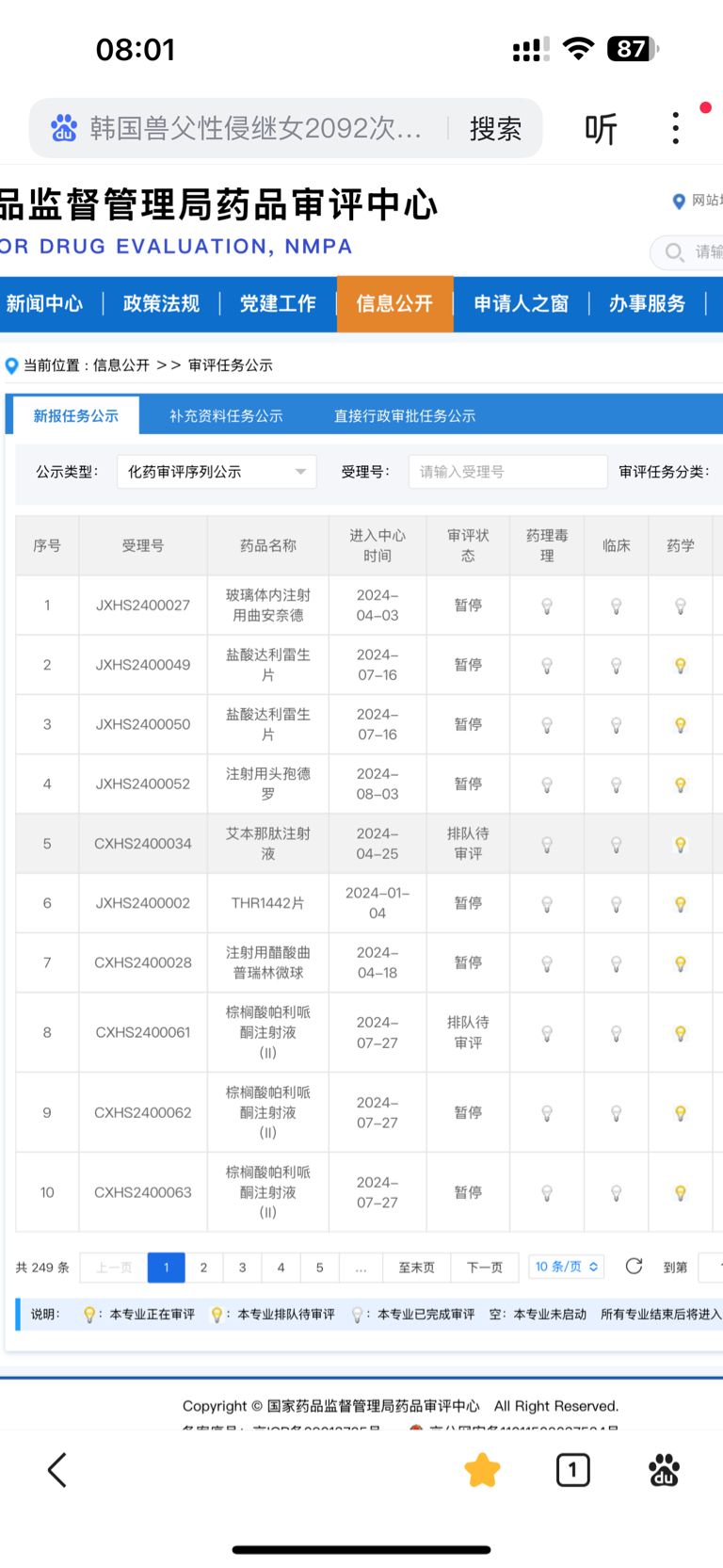Click 信息公开 breadcrumb link
This screenshot has height=1568, width=723.
click(x=120, y=365)
